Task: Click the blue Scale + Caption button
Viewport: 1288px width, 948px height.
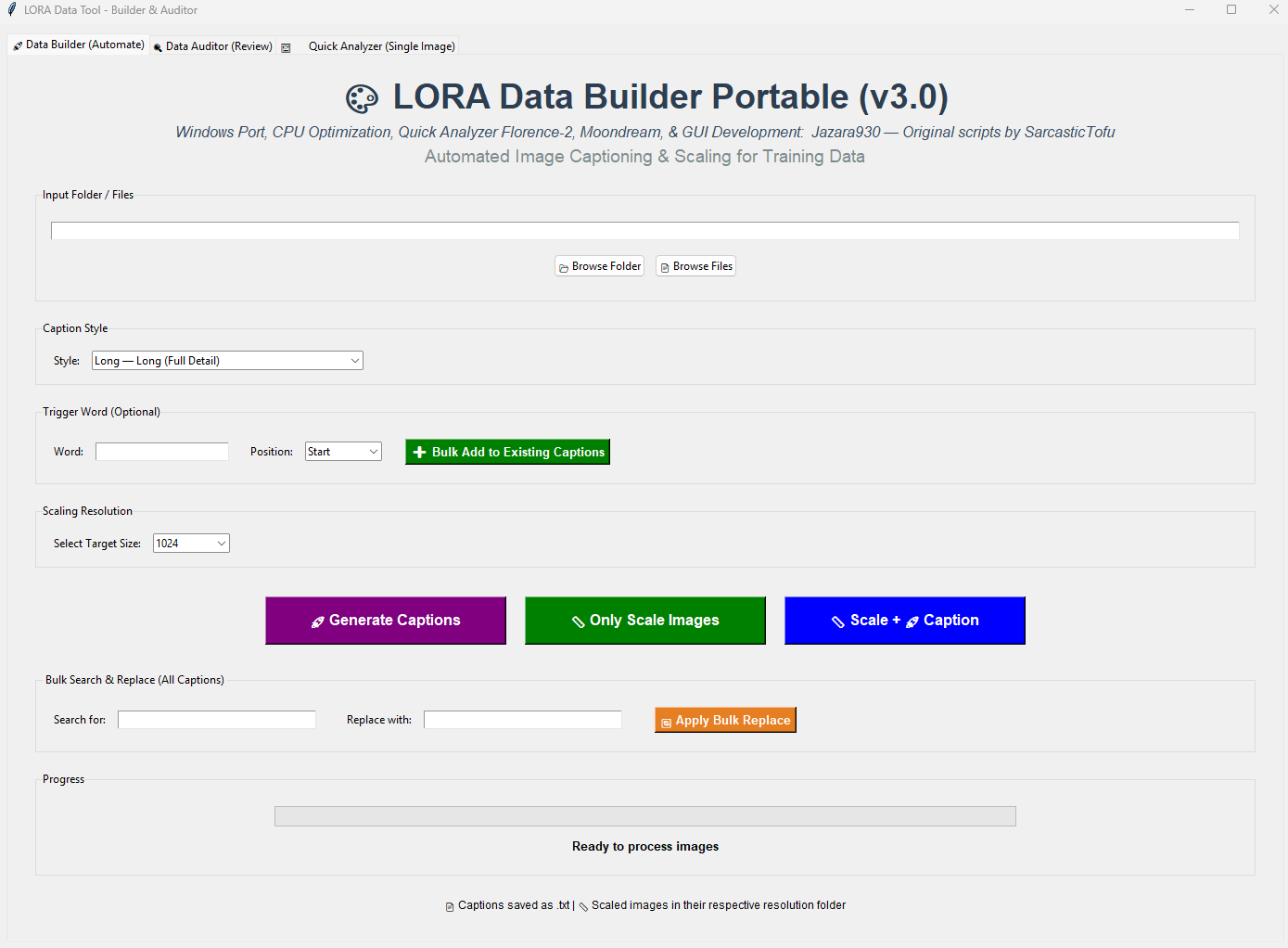Action: point(905,621)
